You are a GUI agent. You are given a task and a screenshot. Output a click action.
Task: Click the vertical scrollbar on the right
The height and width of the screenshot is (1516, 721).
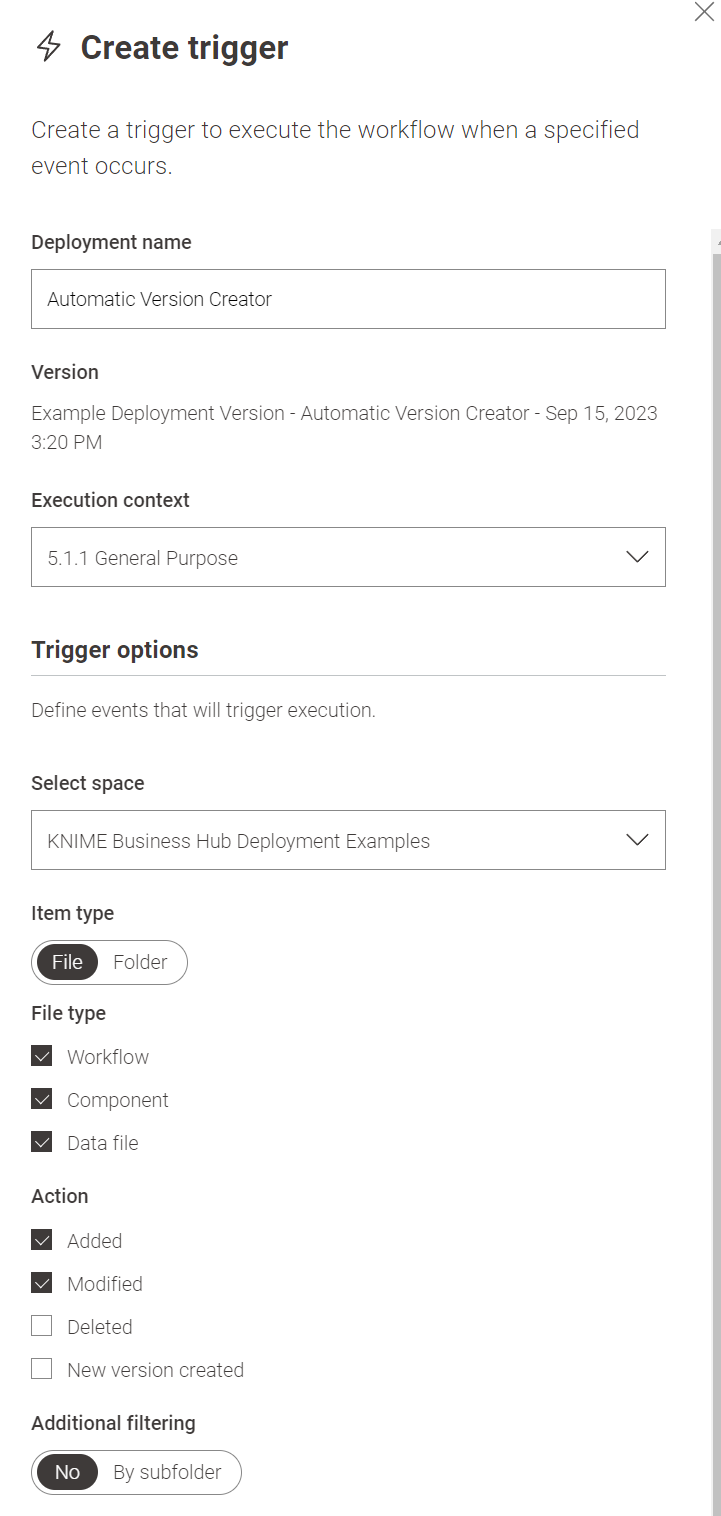[716, 800]
